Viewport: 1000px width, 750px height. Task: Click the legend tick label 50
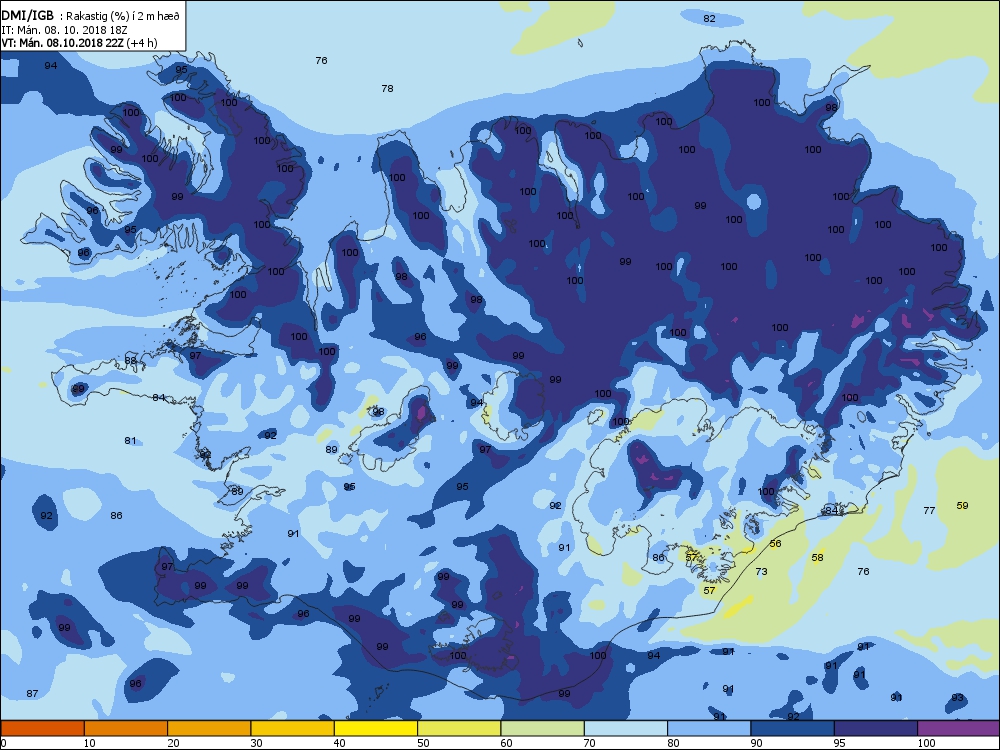pos(423,743)
